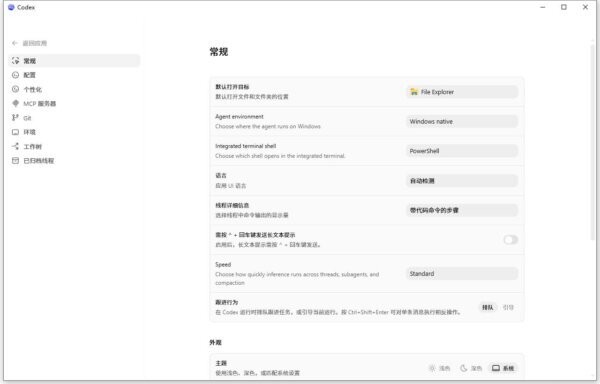The image size is (600, 384).
Task: Click the Integrated terminal shell label
Action: point(246,146)
